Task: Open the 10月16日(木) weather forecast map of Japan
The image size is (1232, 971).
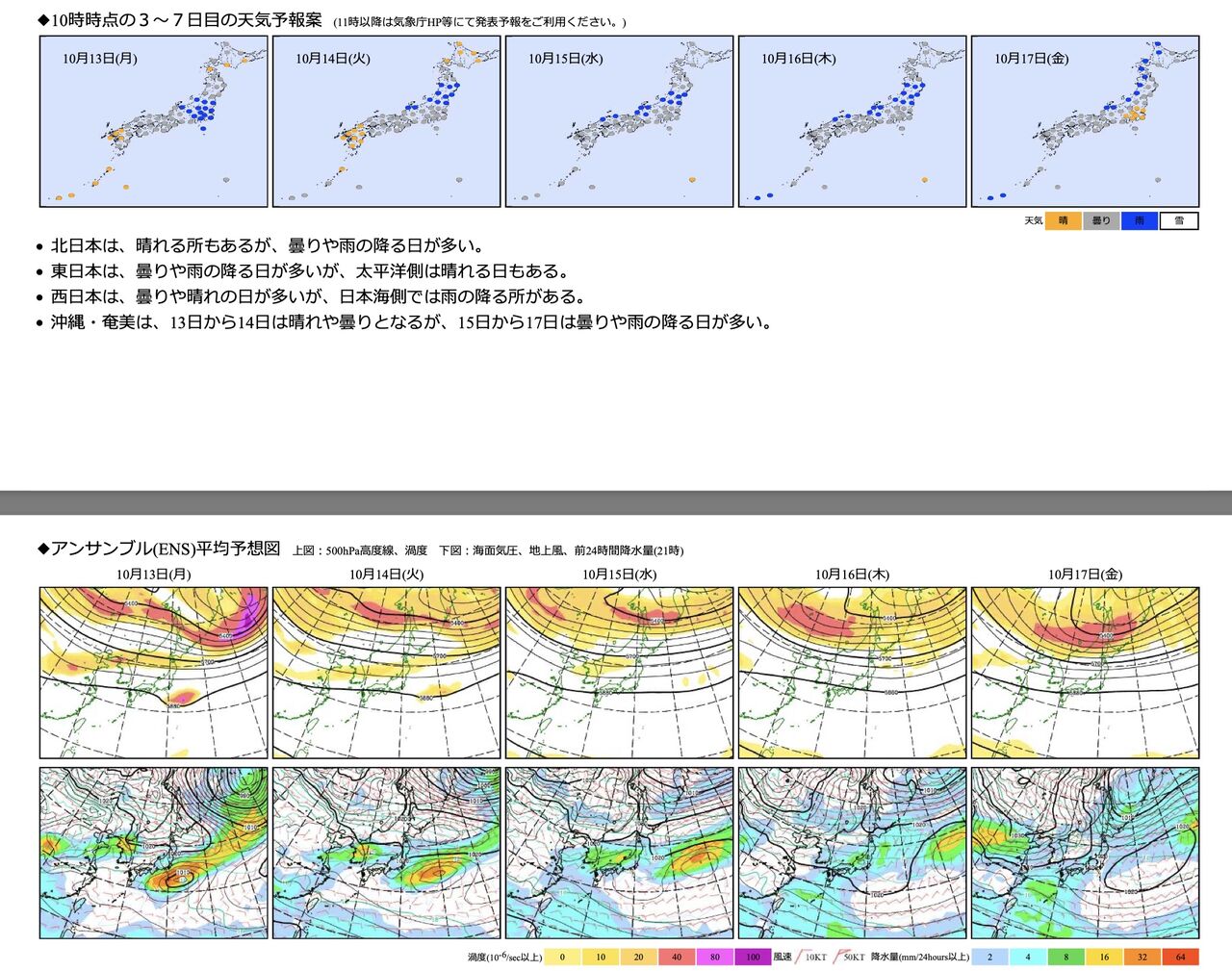Action: pos(852,121)
